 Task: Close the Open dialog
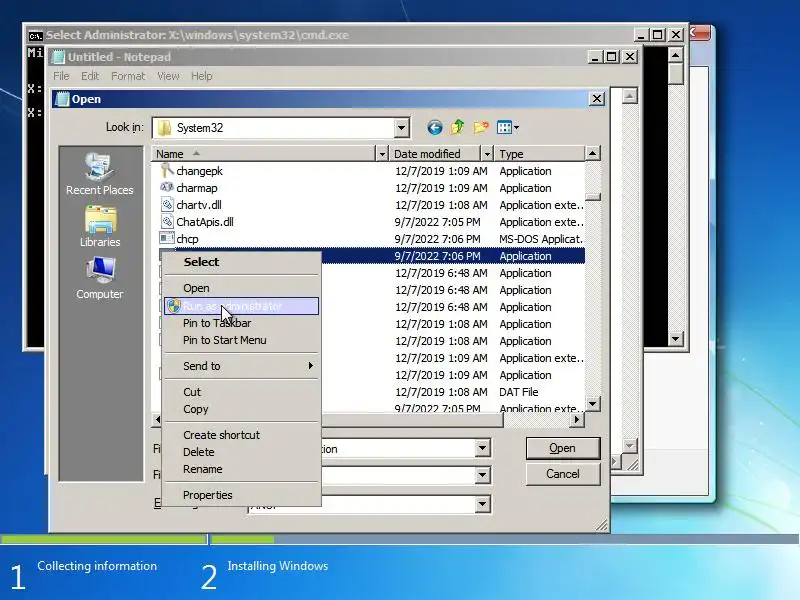tap(597, 98)
